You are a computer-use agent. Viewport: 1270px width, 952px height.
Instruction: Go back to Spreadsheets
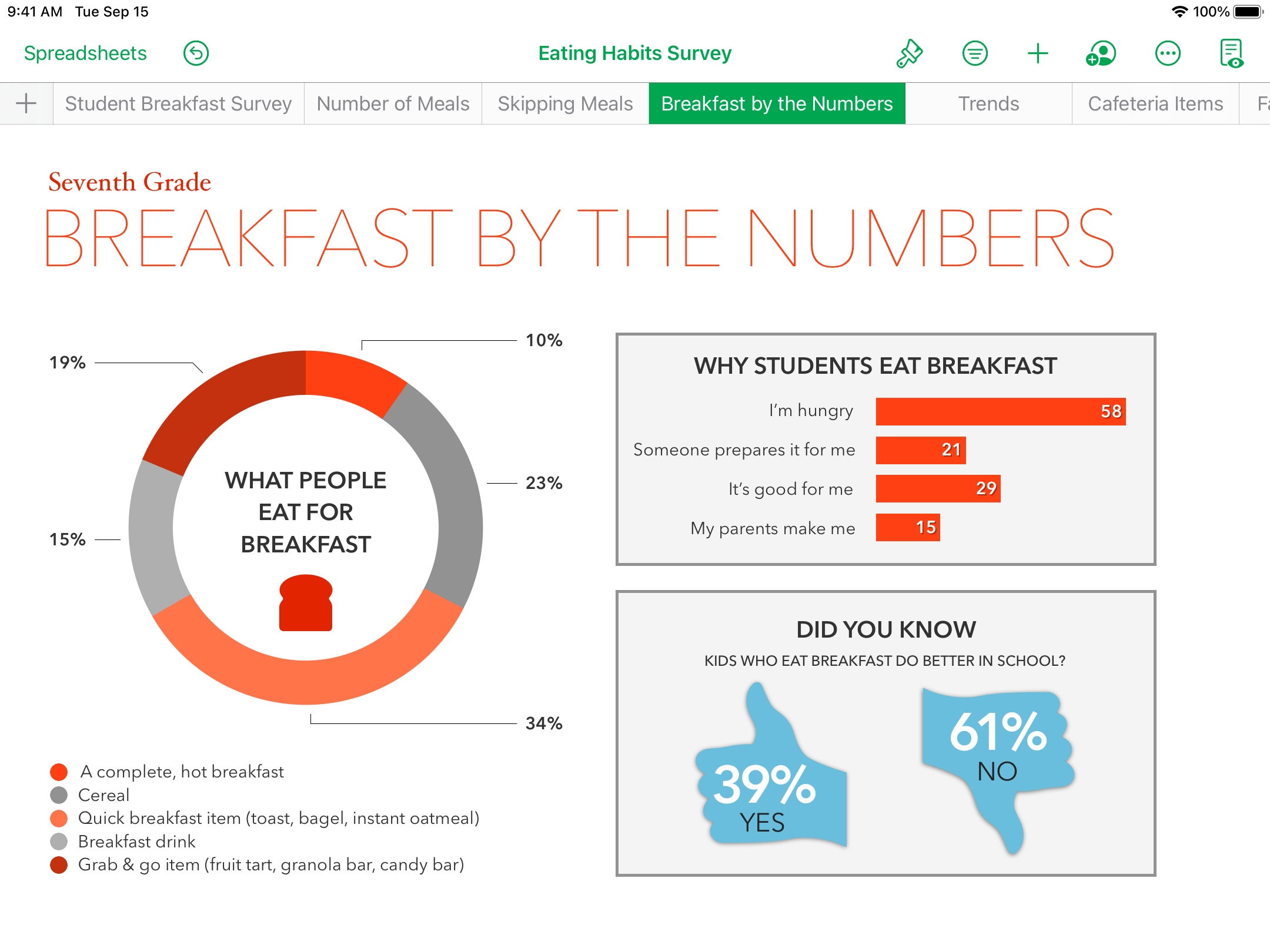coord(85,53)
